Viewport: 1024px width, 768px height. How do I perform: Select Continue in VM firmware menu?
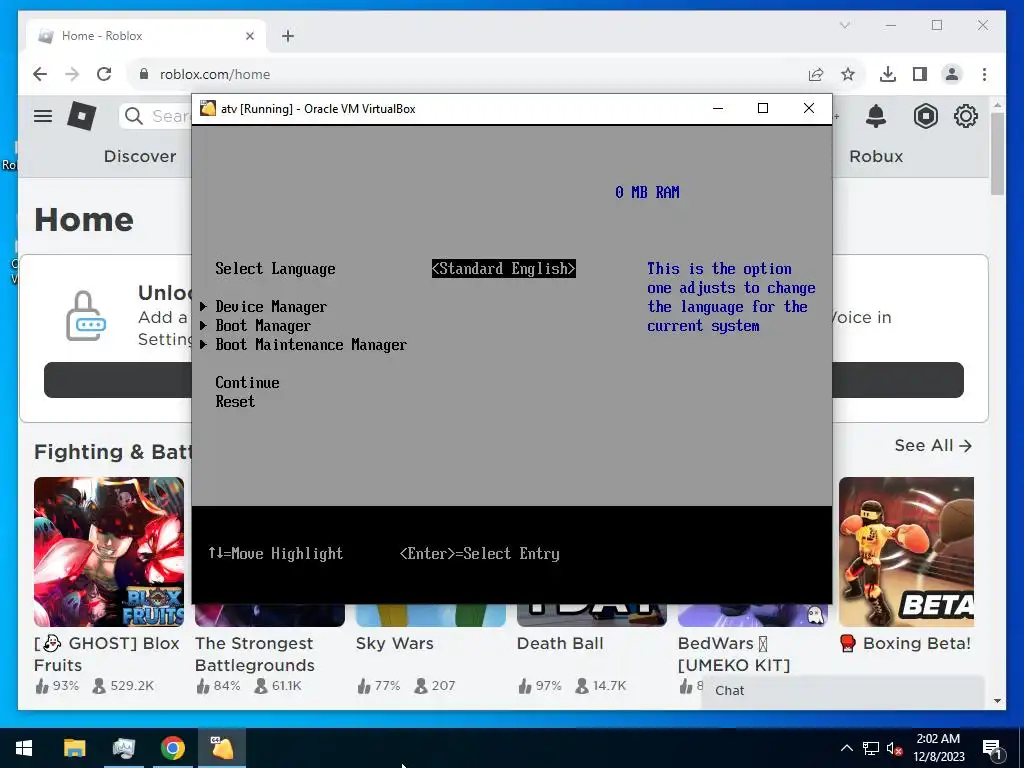(248, 382)
